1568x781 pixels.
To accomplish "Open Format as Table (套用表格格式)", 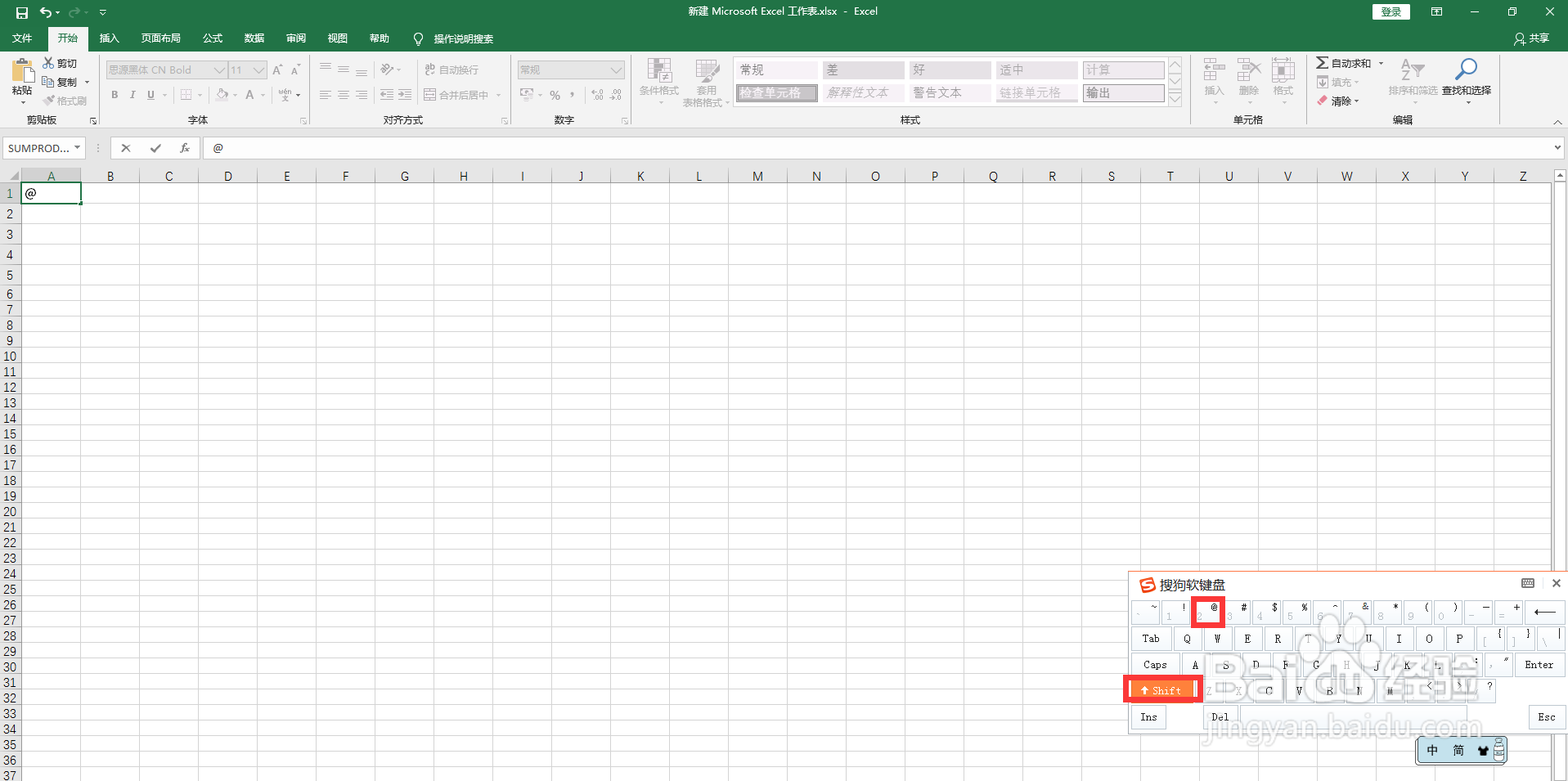I will (x=705, y=82).
